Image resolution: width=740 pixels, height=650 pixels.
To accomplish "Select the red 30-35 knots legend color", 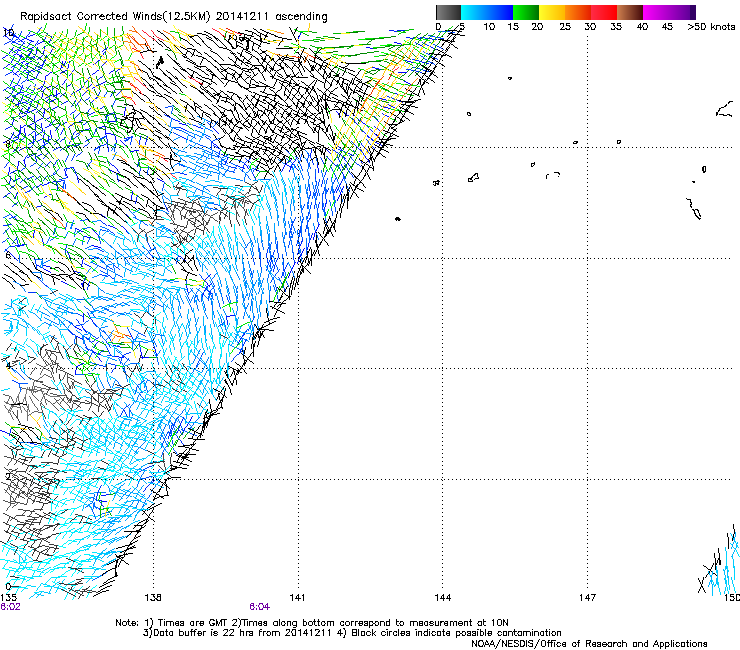I will [x=604, y=12].
